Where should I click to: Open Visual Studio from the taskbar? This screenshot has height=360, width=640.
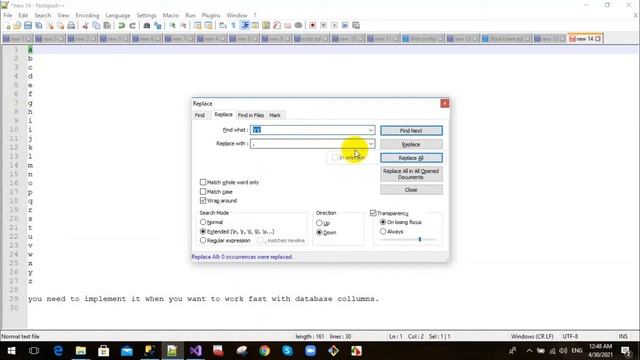[196, 351]
